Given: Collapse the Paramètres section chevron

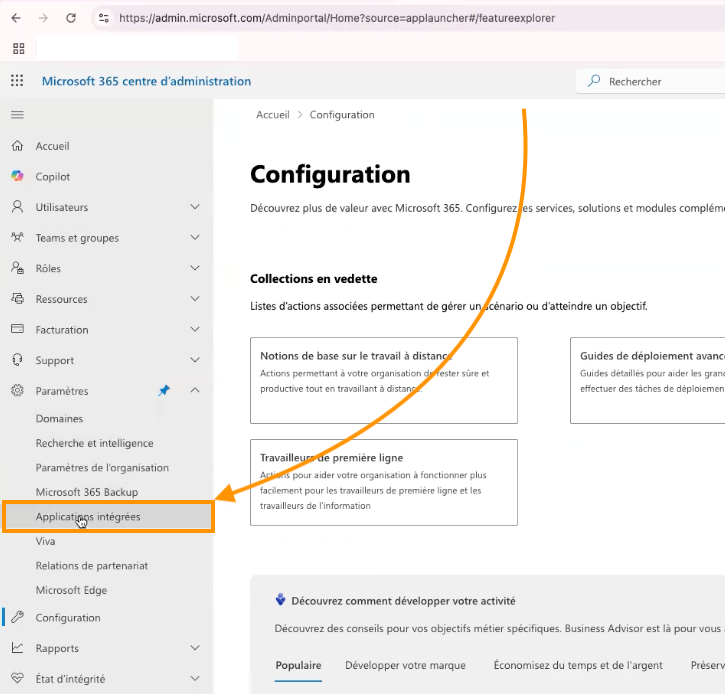Looking at the screenshot, I should (x=195, y=391).
